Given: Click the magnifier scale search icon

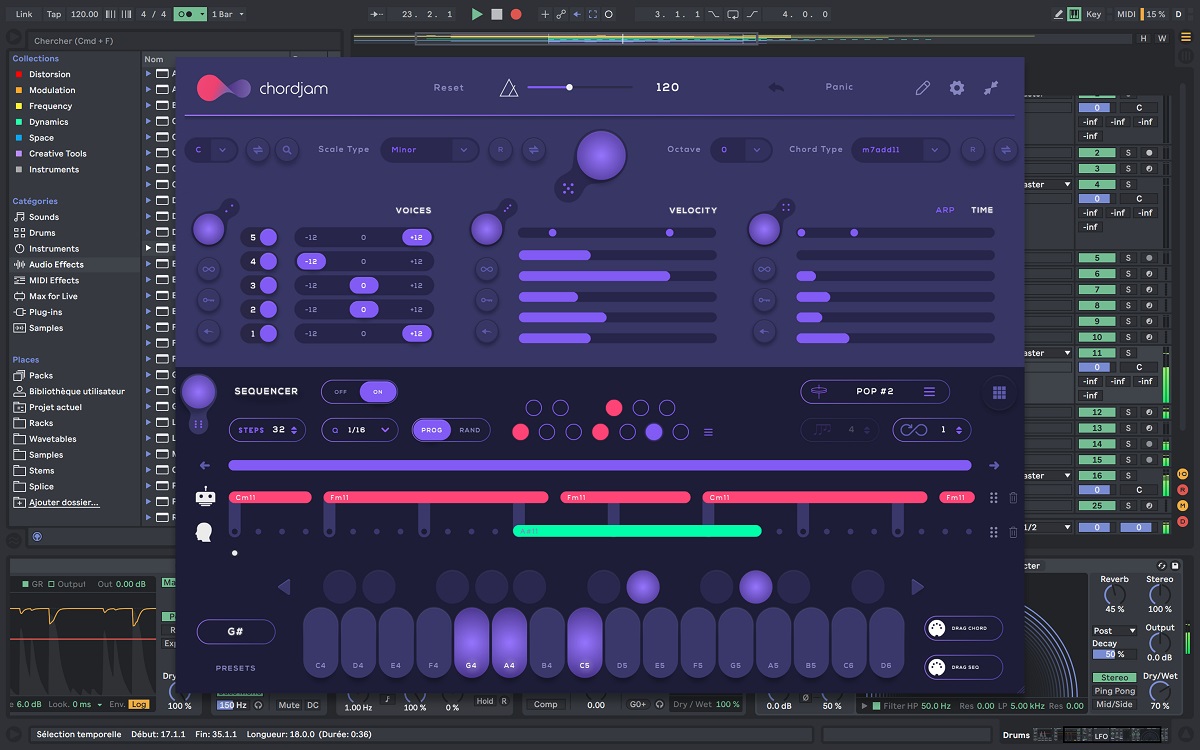Looking at the screenshot, I should coord(287,150).
